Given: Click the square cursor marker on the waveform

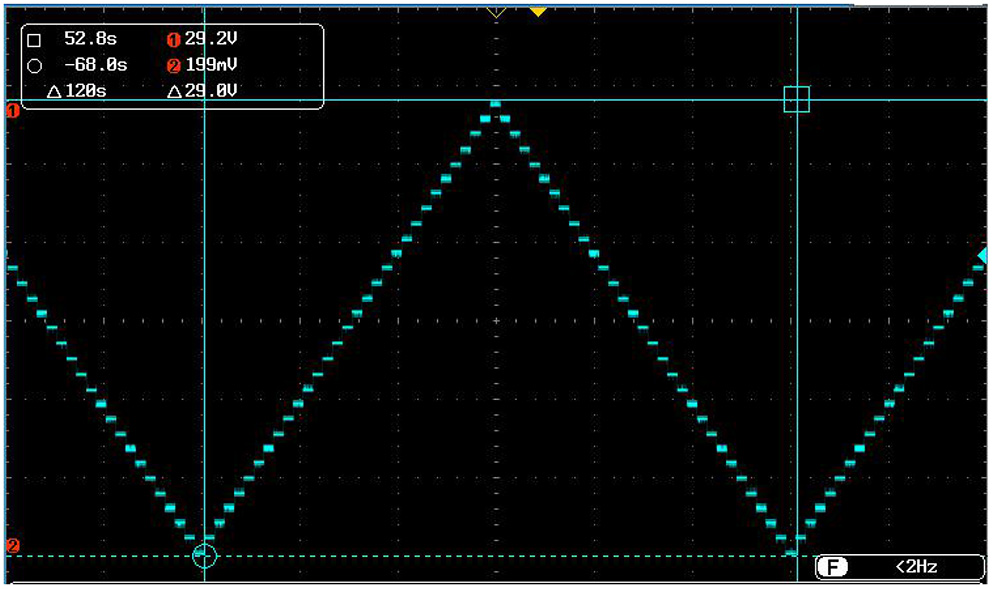Looking at the screenshot, I should 796,99.
